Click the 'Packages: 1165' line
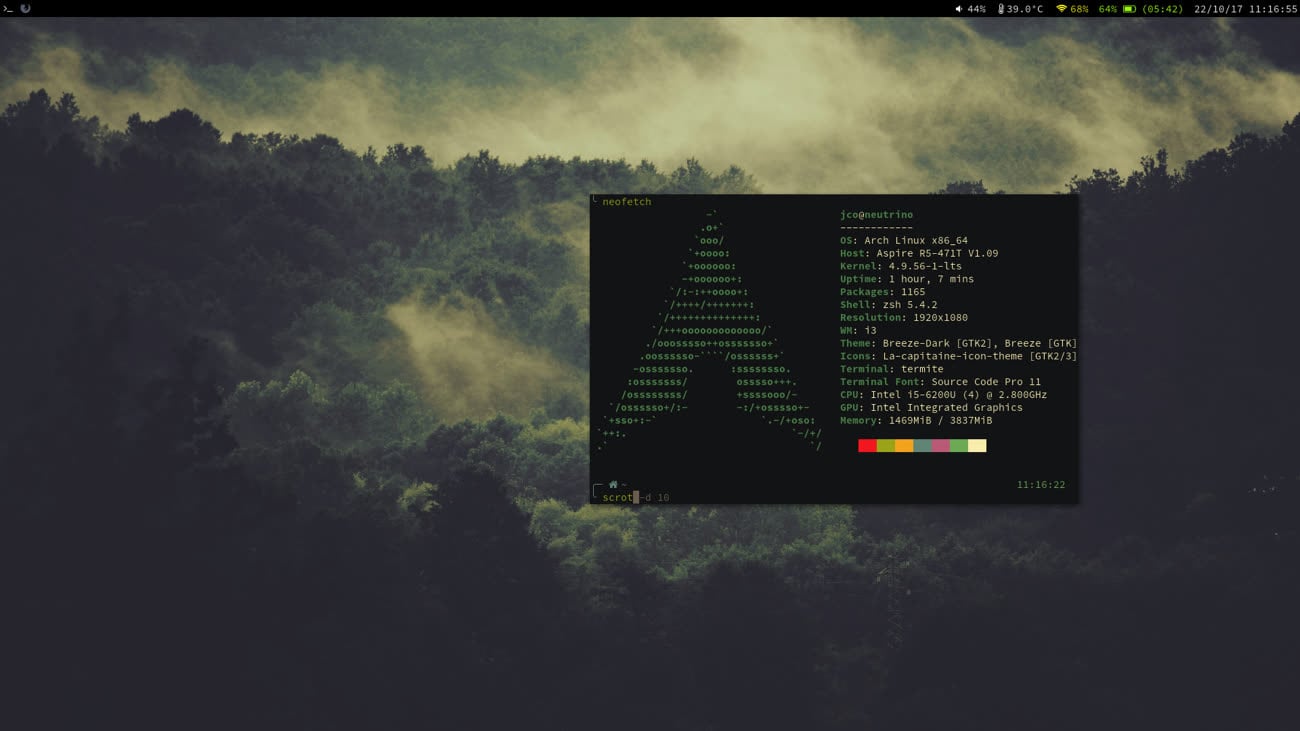 [x=883, y=292]
